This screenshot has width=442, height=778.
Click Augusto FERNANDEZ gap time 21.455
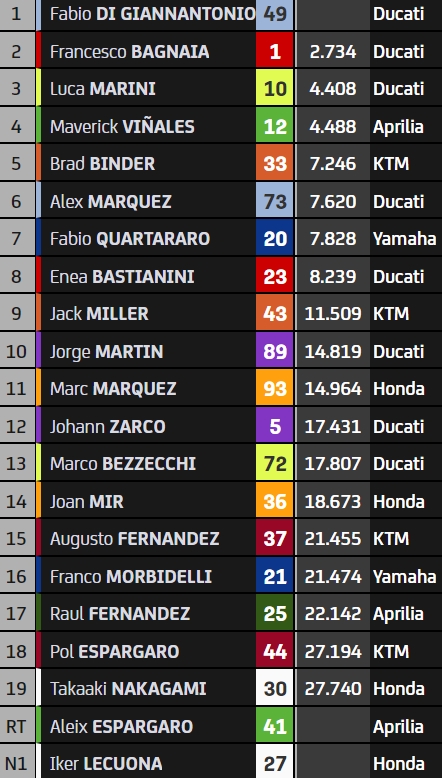pos(332,538)
